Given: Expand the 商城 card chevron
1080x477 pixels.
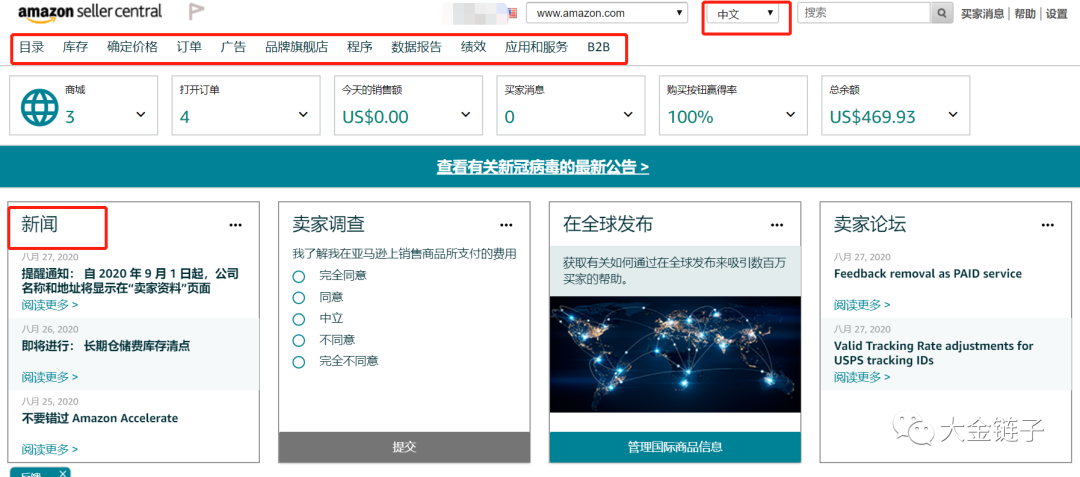Looking at the screenshot, I should tap(141, 114).
